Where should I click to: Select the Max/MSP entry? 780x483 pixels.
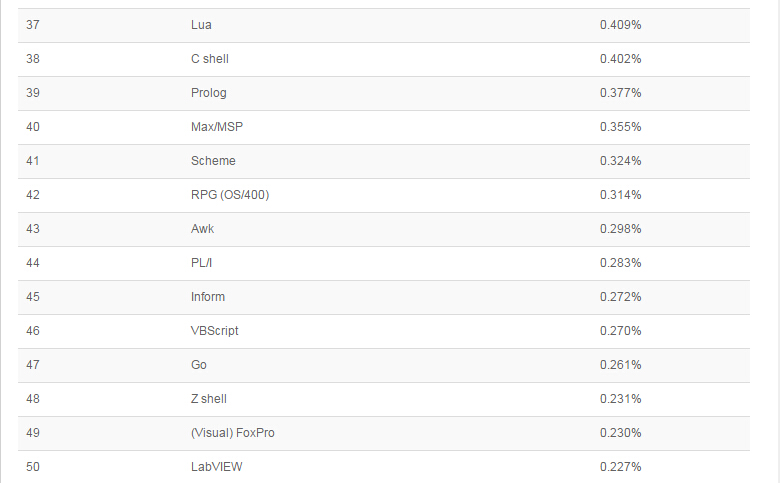[x=216, y=127]
